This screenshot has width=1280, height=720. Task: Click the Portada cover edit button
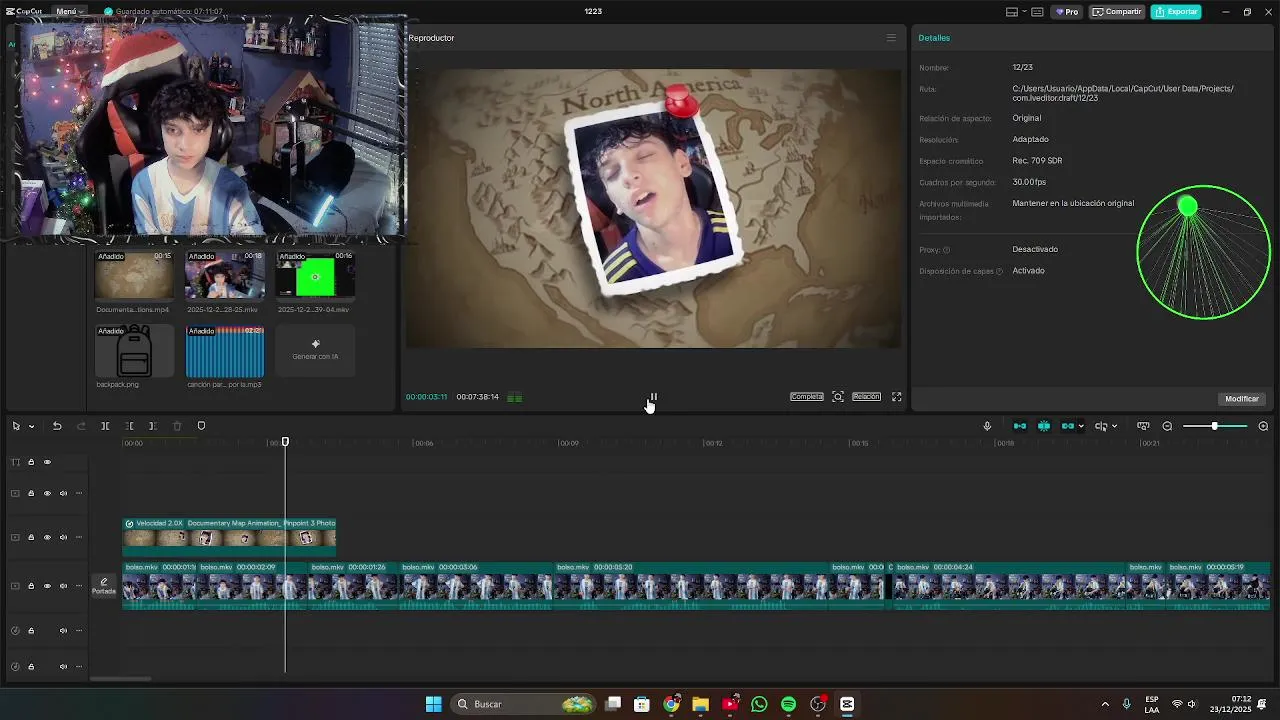pos(104,586)
